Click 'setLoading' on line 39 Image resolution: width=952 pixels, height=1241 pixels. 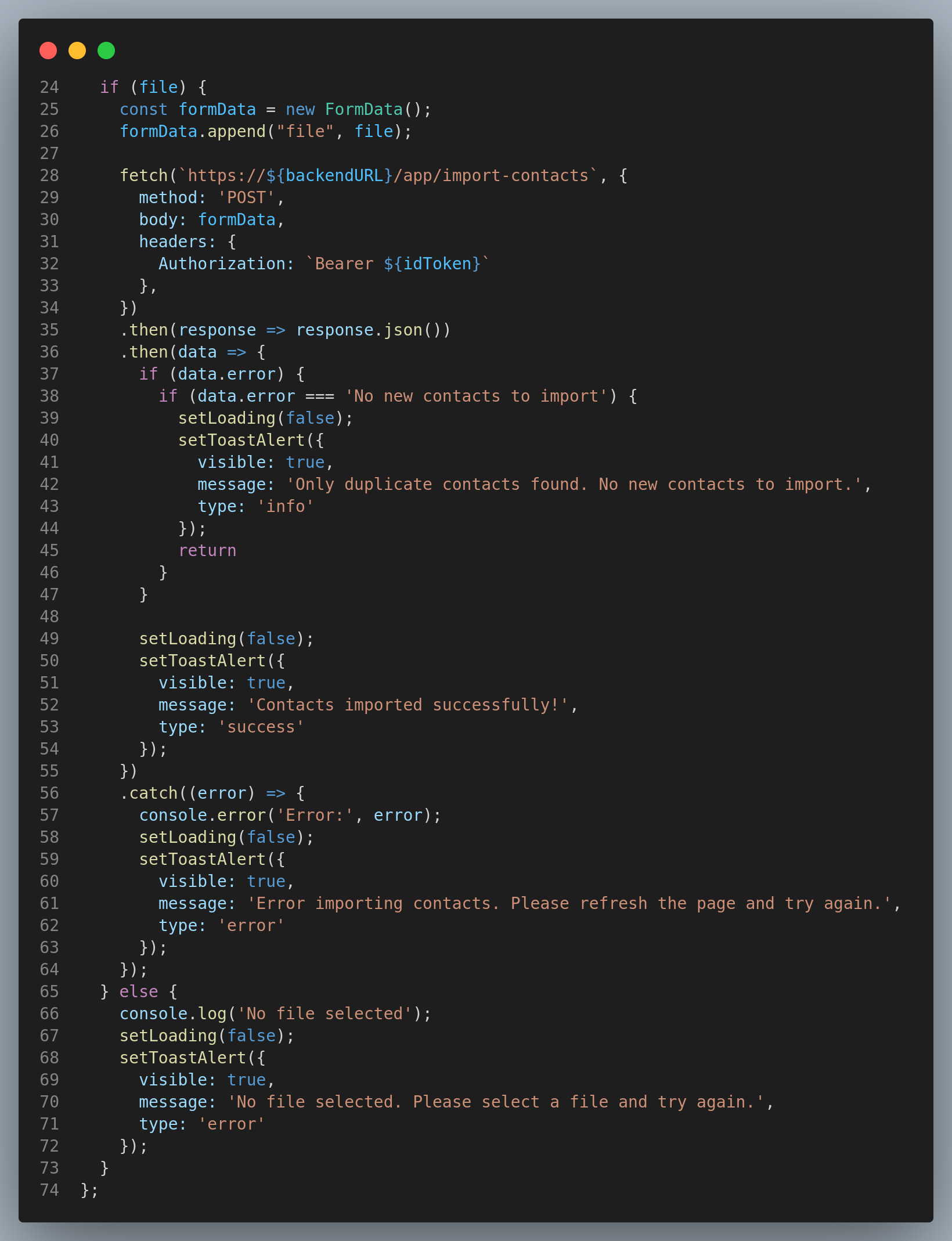click(227, 418)
